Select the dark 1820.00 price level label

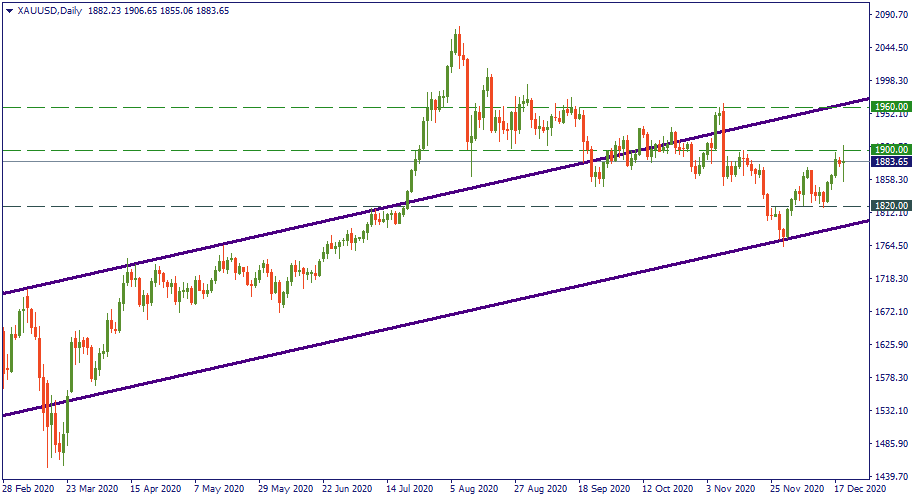pos(889,206)
